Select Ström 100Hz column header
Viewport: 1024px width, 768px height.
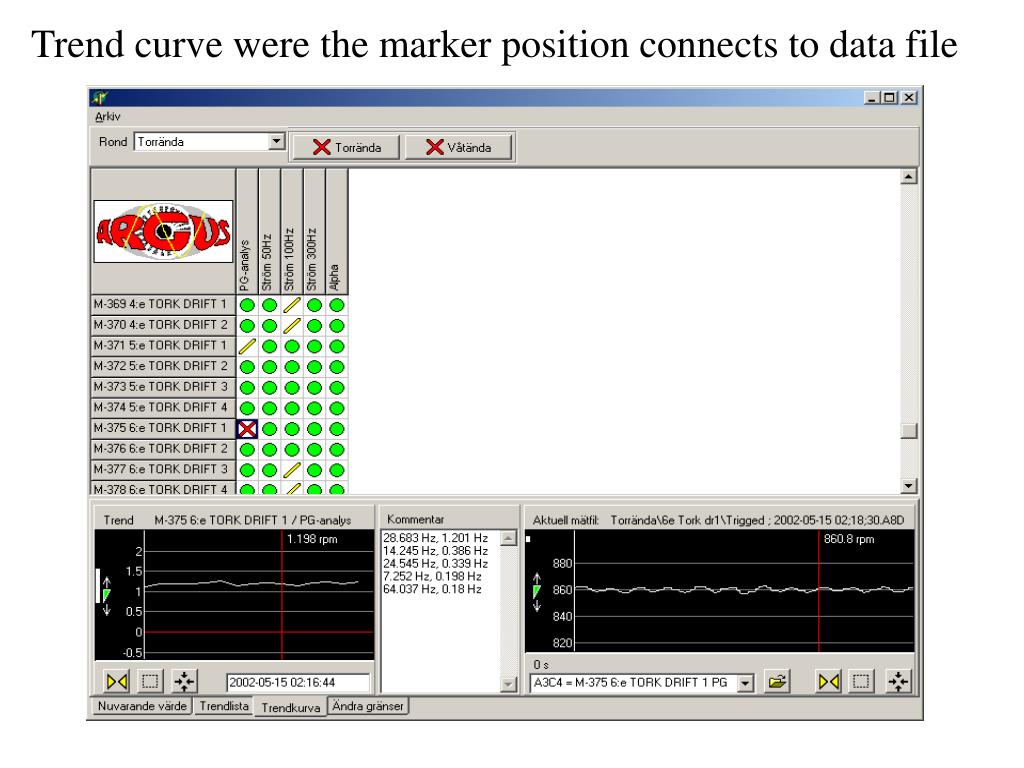[291, 232]
